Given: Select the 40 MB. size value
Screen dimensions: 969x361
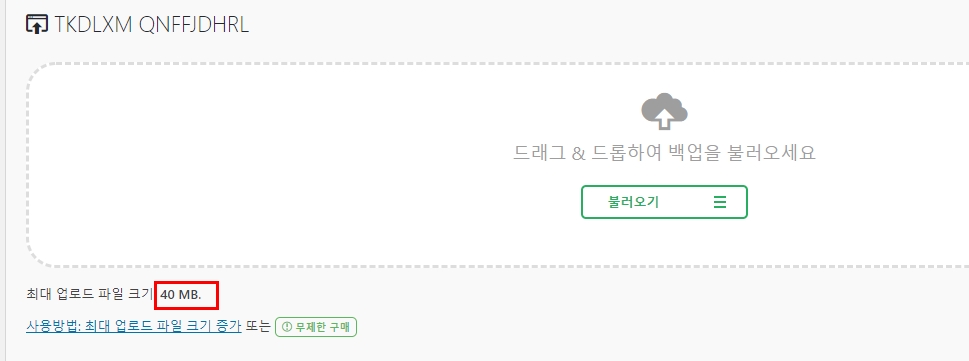Looking at the screenshot, I should (x=181, y=295).
